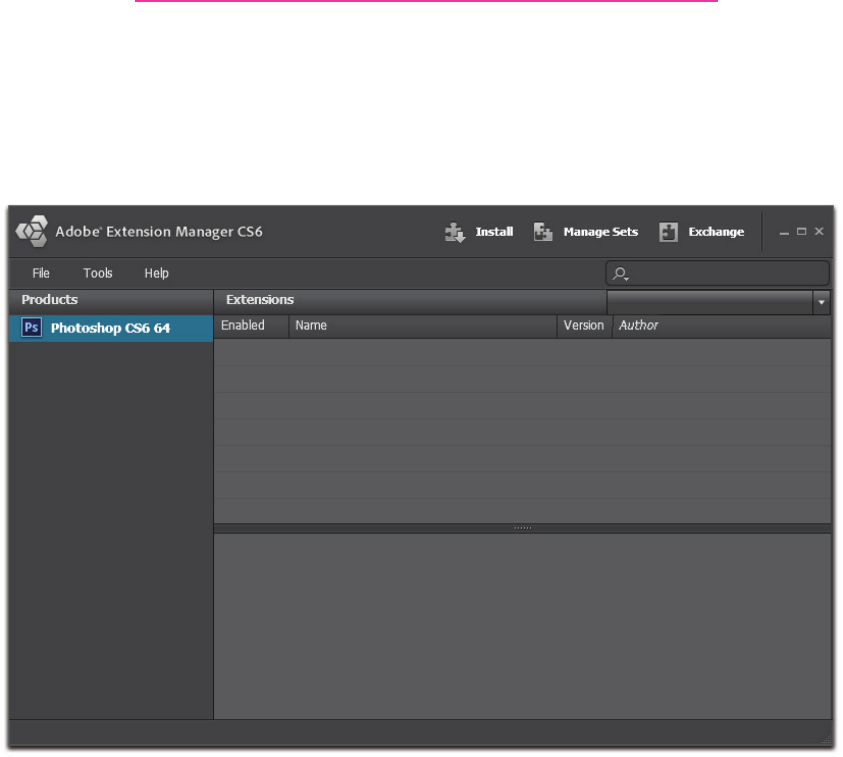The height and width of the screenshot is (757, 843).
Task: Sort by the Author column header
Action: click(721, 325)
